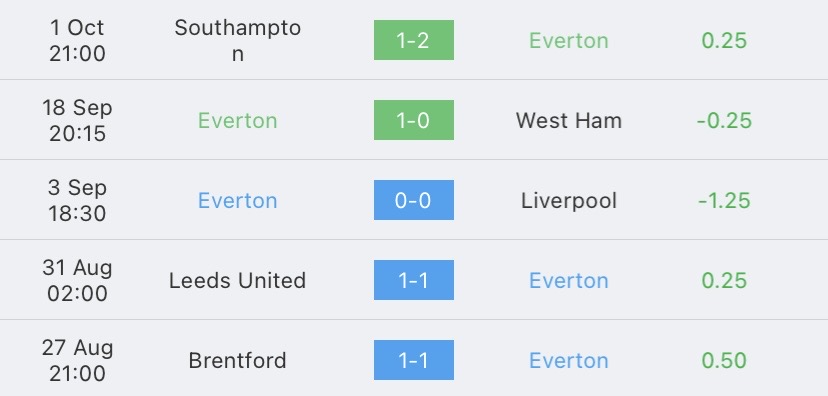
Task: Open the 1-0 Everton vs West Ham score
Action: coord(413,120)
